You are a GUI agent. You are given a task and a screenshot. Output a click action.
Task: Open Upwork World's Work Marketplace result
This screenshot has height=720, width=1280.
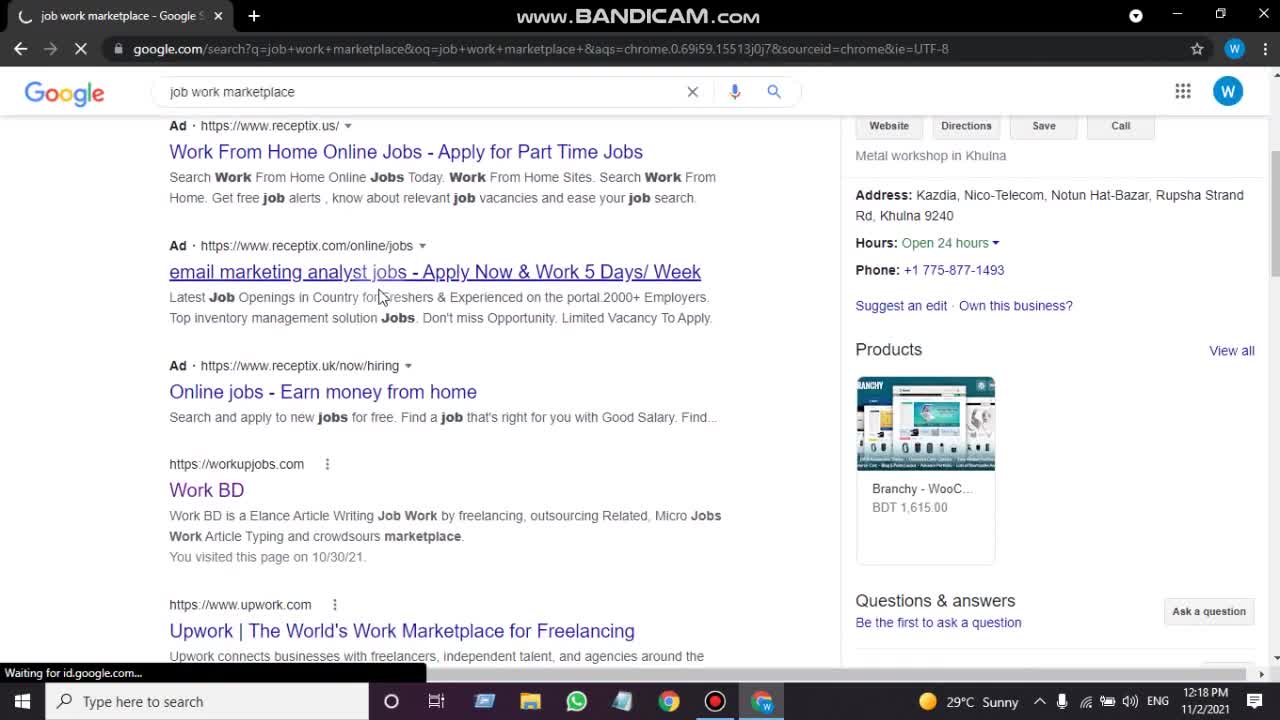(402, 631)
